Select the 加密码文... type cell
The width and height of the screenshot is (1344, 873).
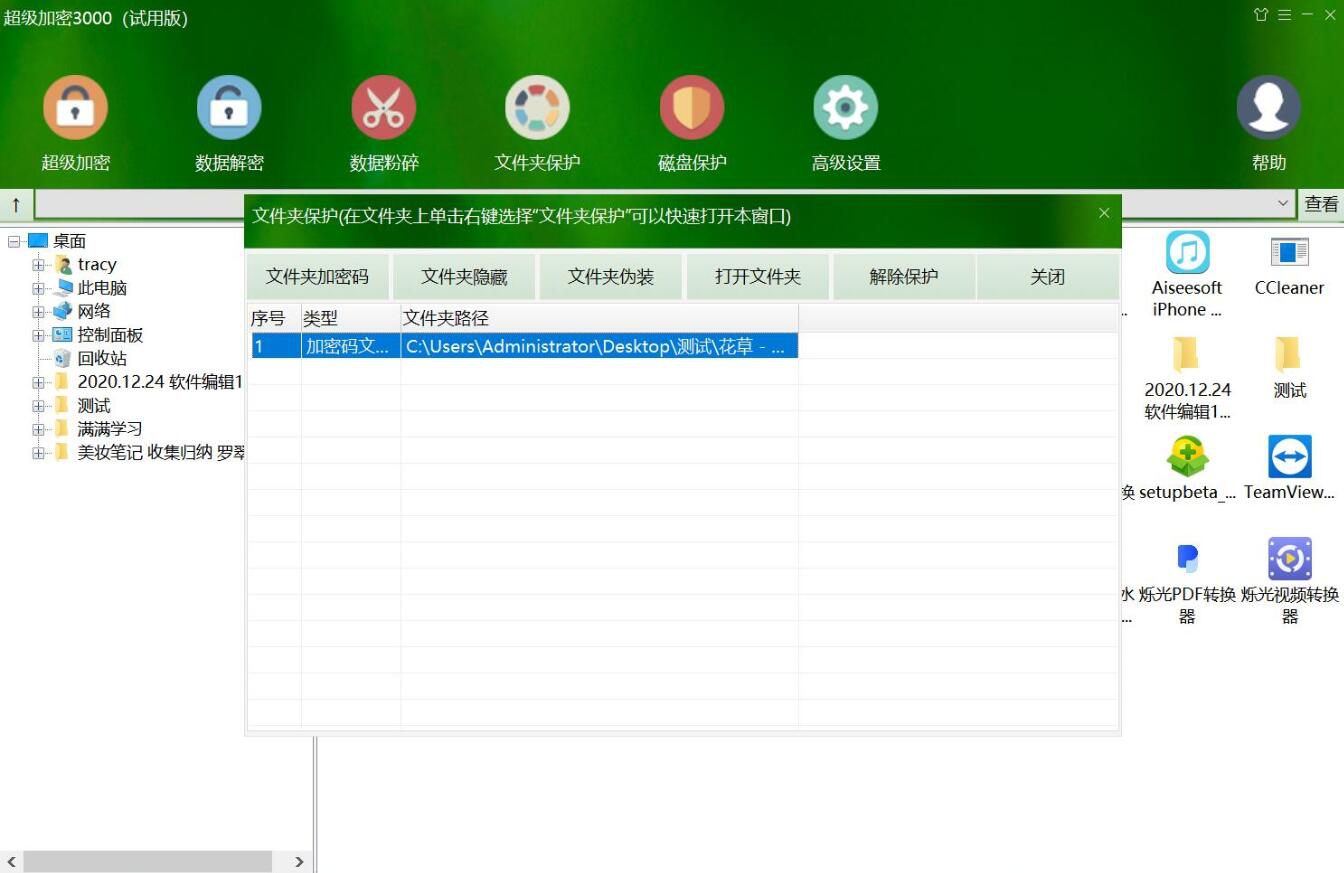[x=351, y=346]
